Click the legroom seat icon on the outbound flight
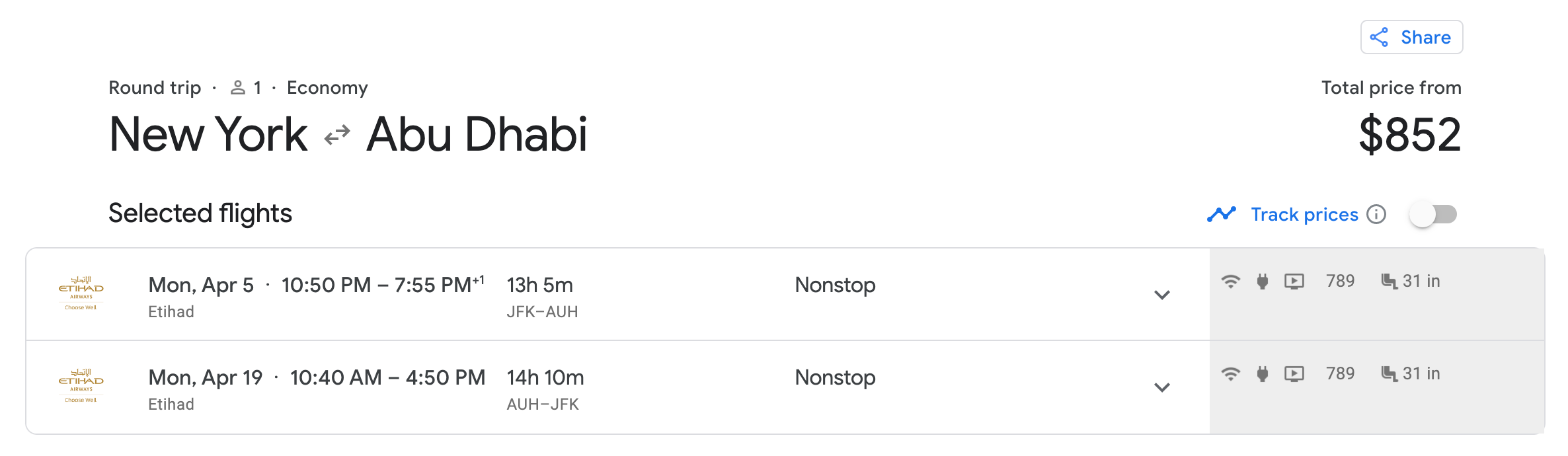The image size is (1568, 456). [x=1389, y=281]
